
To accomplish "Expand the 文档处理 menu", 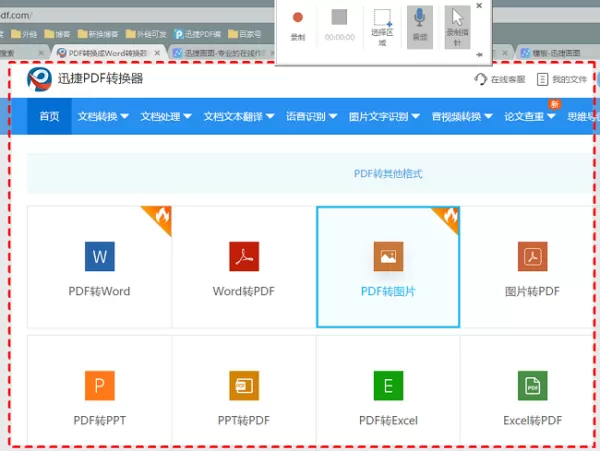I will (x=166, y=116).
